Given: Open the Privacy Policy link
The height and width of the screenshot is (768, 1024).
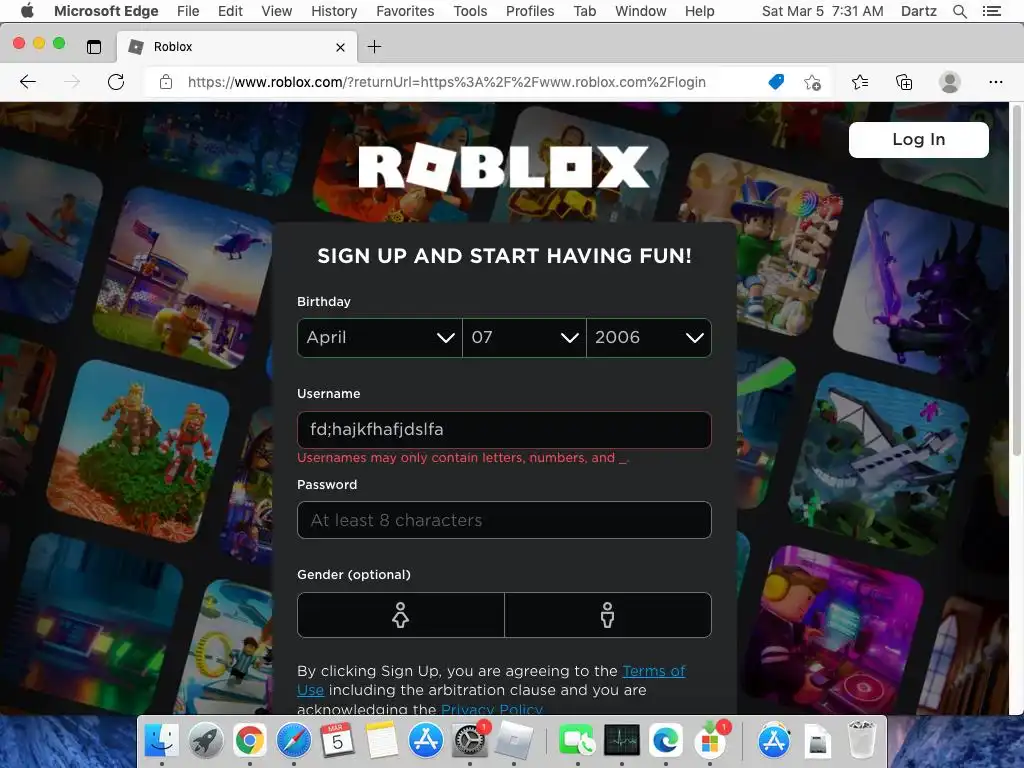Looking at the screenshot, I should click(x=492, y=709).
